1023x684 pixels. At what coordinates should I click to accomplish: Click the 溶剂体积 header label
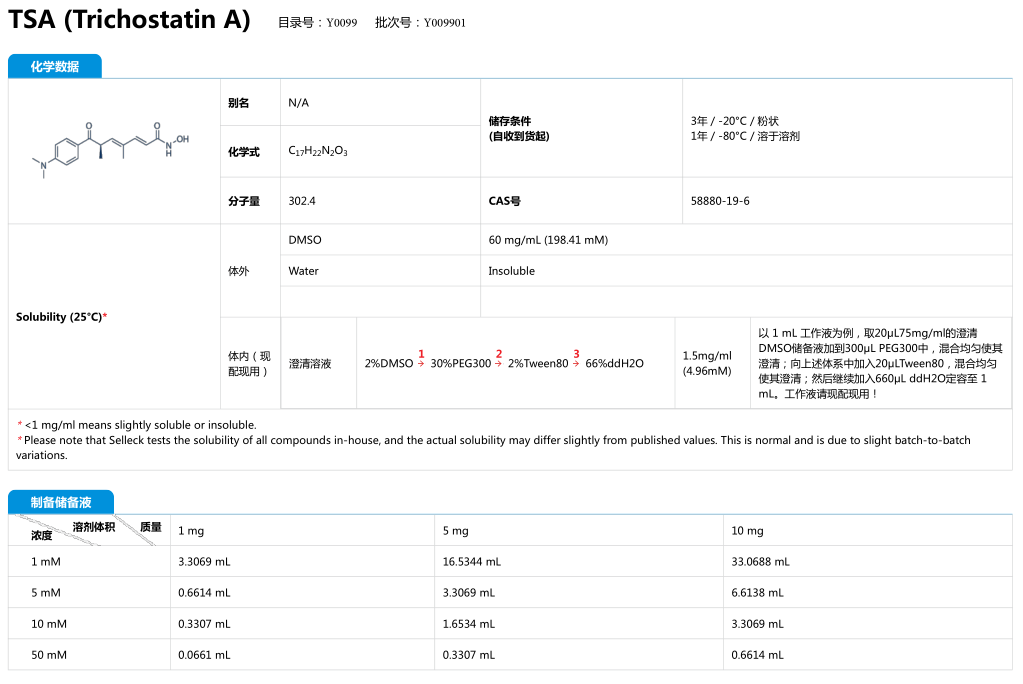(x=94, y=527)
